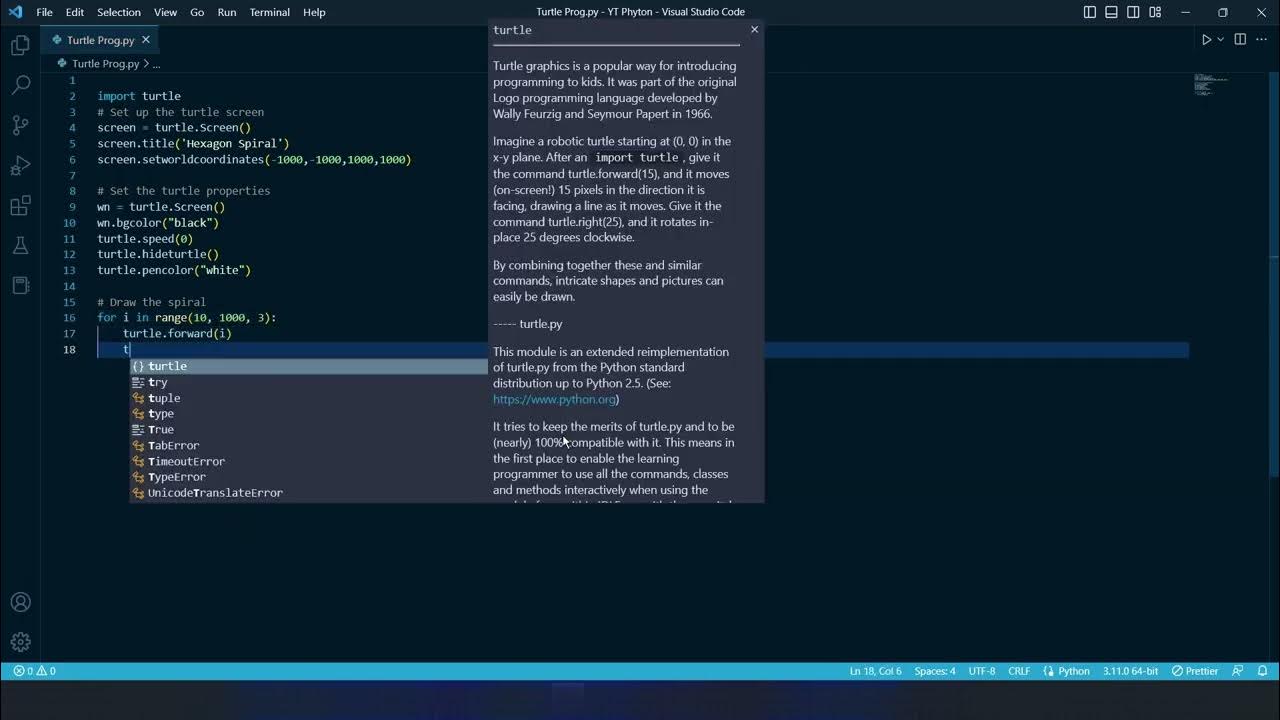
Task: Click the 'wn.bgcolor("black")' code line
Action: [x=158, y=223]
